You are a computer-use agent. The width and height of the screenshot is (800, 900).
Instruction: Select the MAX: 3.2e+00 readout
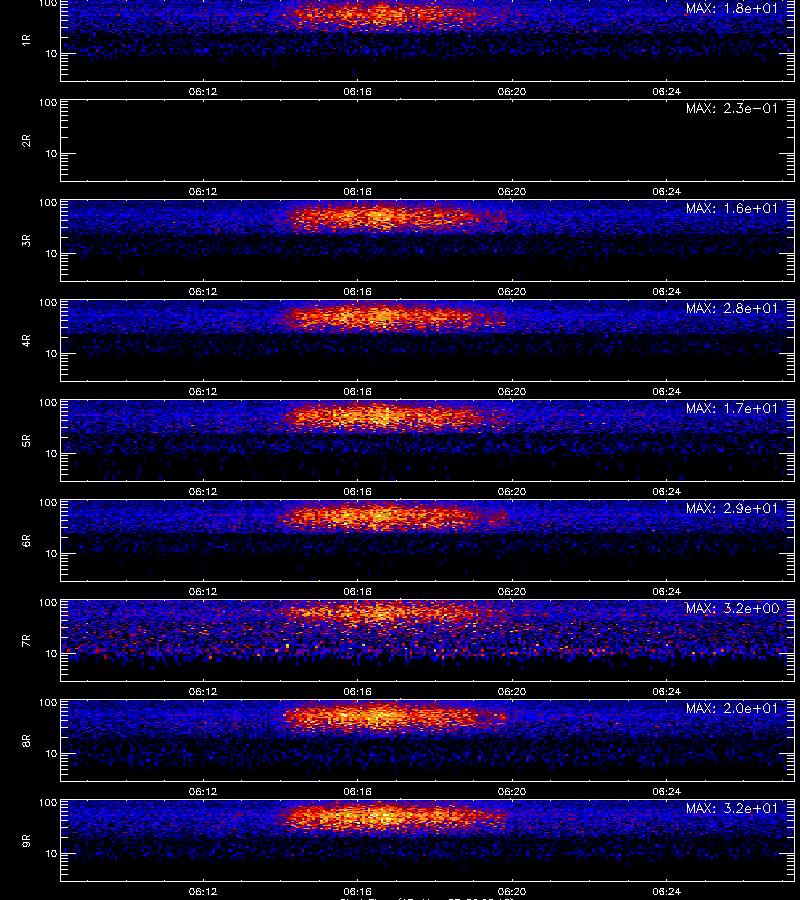732,608
